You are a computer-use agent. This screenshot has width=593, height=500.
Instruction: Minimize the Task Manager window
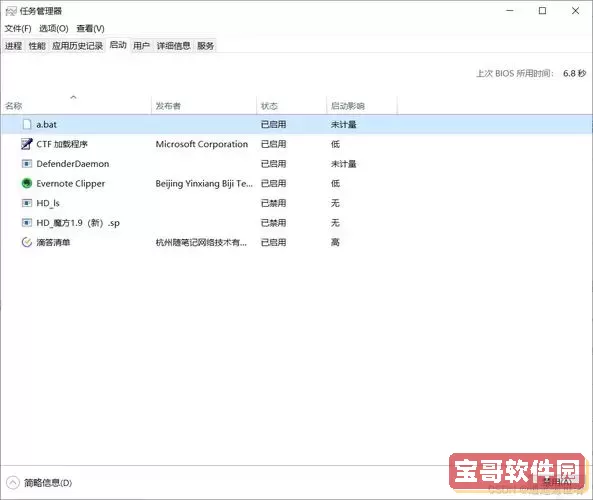click(510, 11)
